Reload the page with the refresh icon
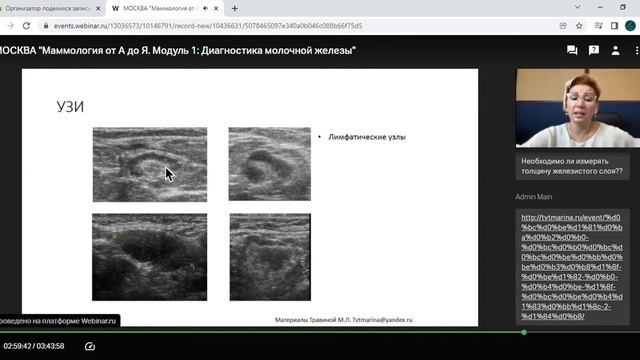 tap(26, 26)
